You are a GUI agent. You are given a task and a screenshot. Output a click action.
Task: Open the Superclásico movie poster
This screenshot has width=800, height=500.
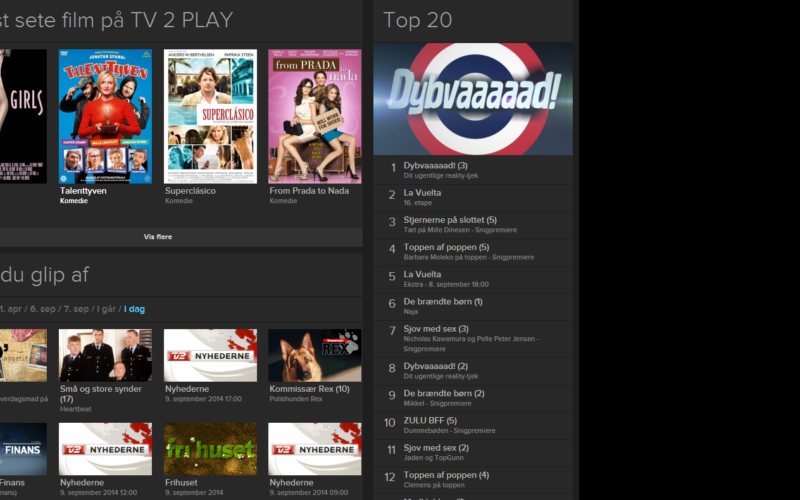(210, 116)
